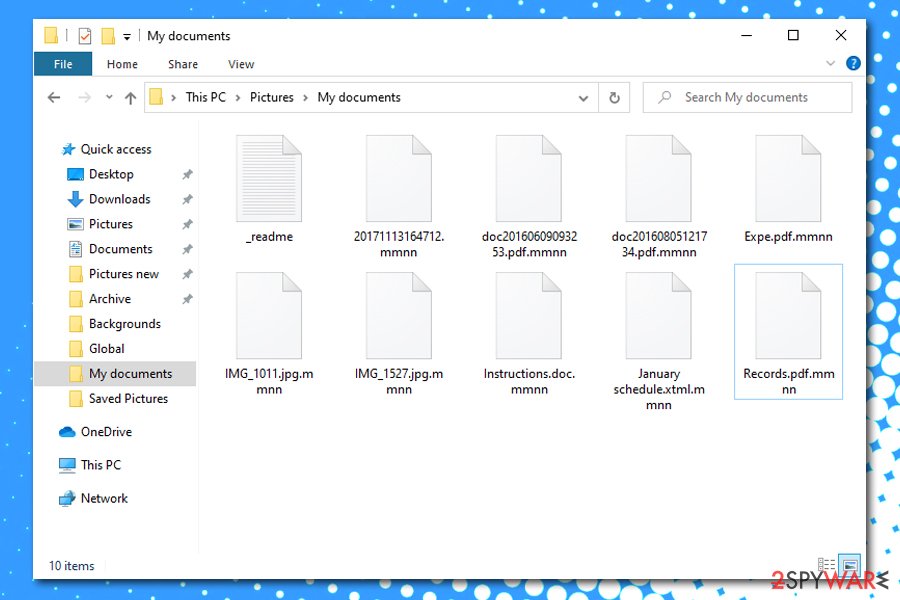
Task: Go back with the Back arrow
Action: coord(54,98)
